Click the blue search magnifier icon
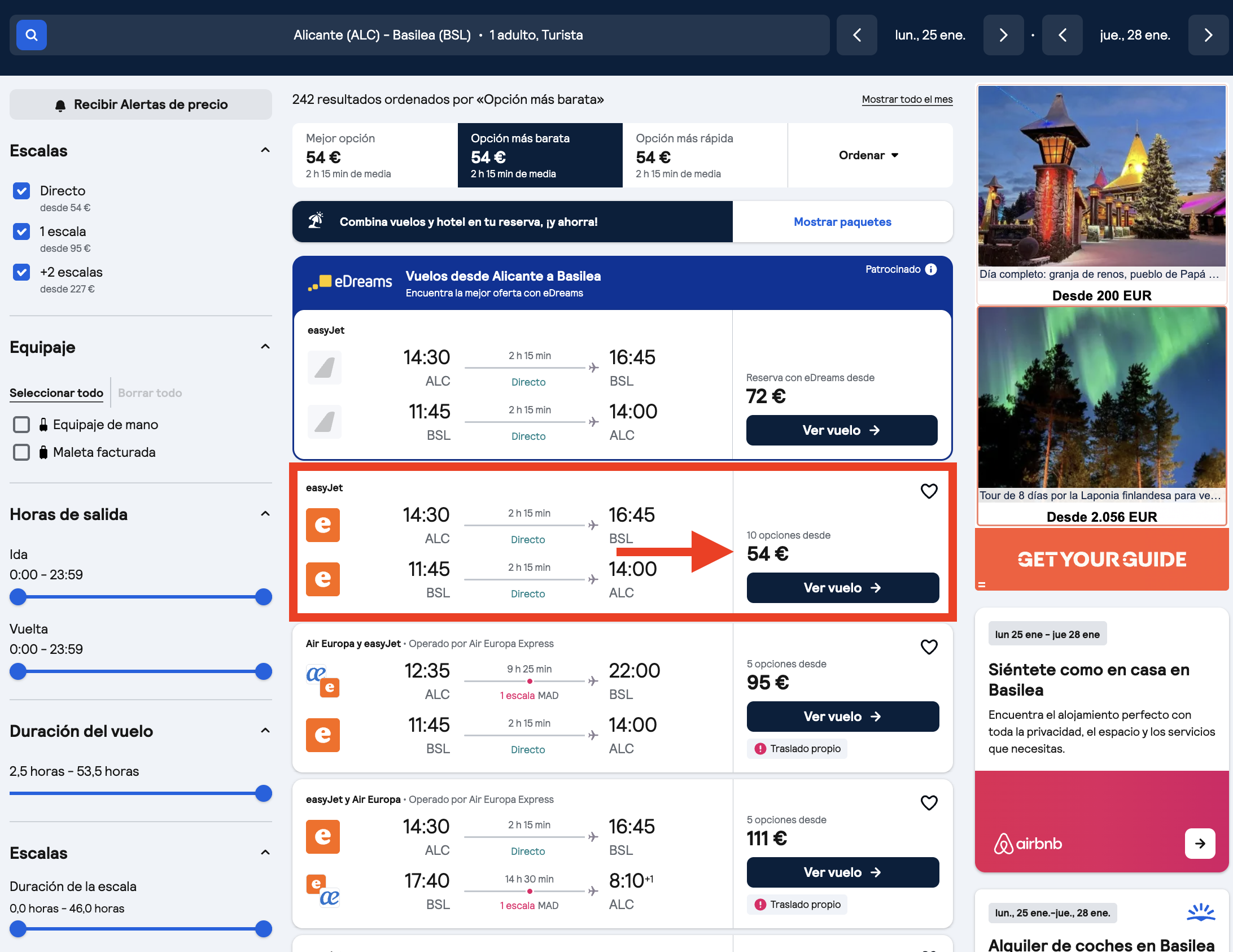The height and width of the screenshot is (952, 1233). pyautogui.click(x=32, y=35)
